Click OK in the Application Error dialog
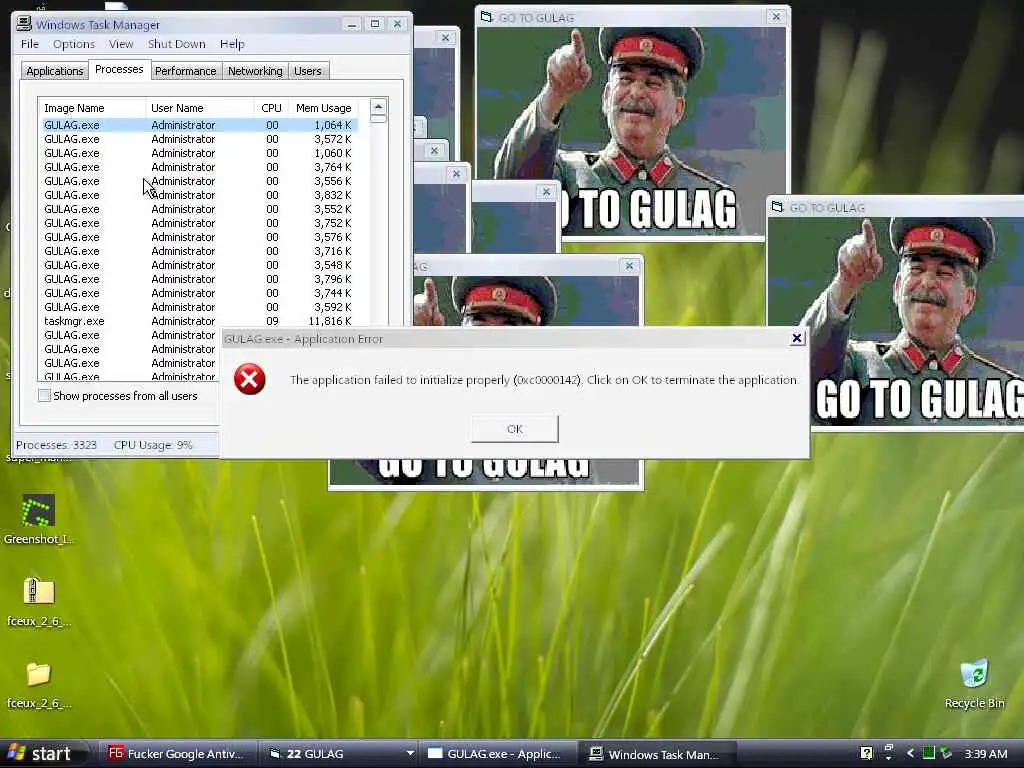 point(515,429)
